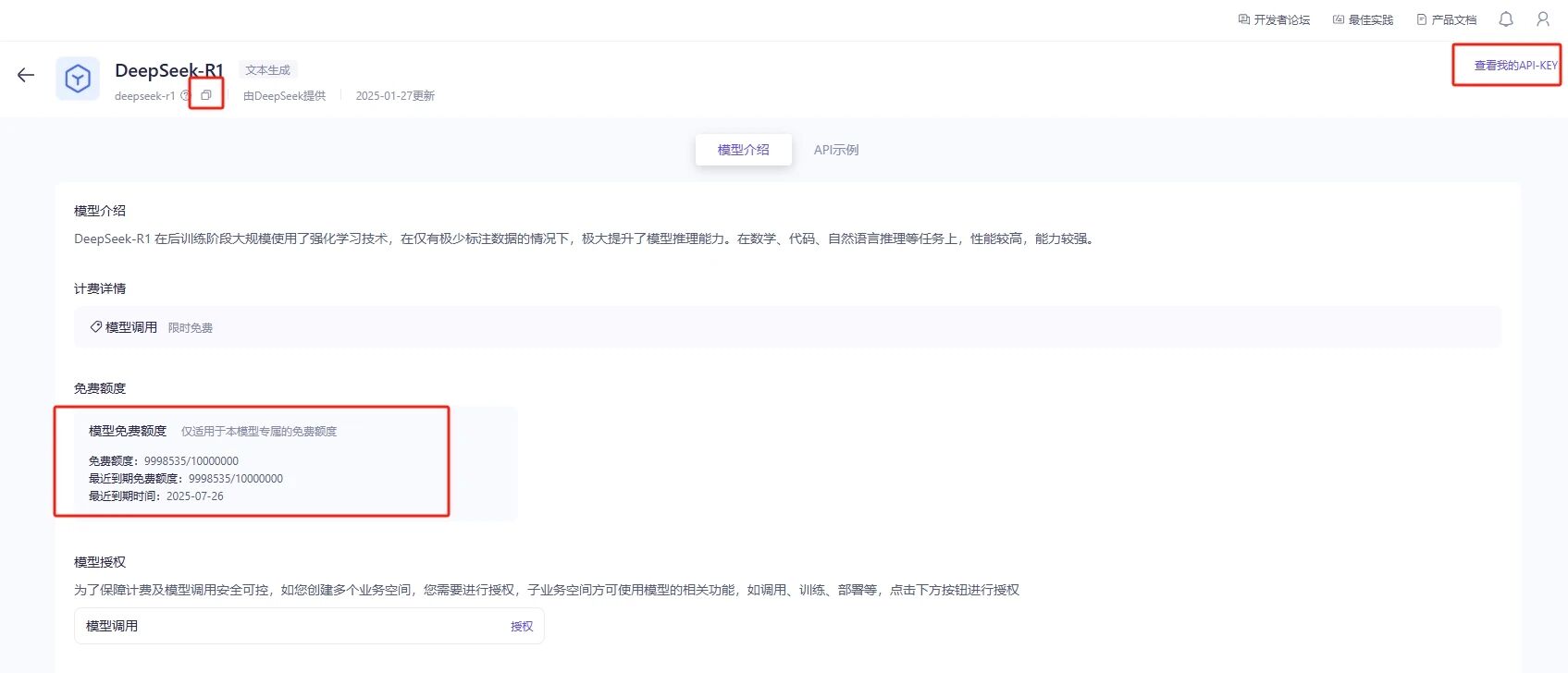The width and height of the screenshot is (1568, 673).
Task: Click the 文本生成 category tag
Action: pos(268,70)
